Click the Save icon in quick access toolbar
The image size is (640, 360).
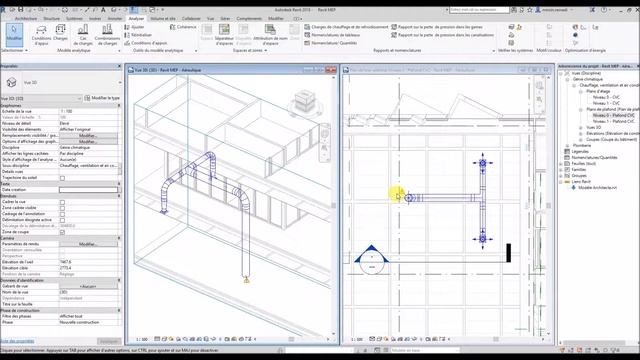pos(20,9)
